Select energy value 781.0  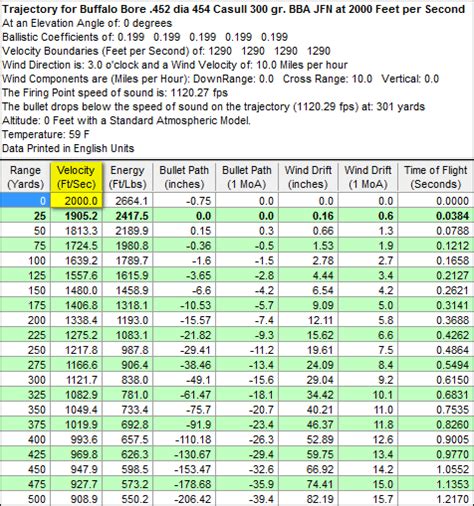pyautogui.click(x=127, y=395)
